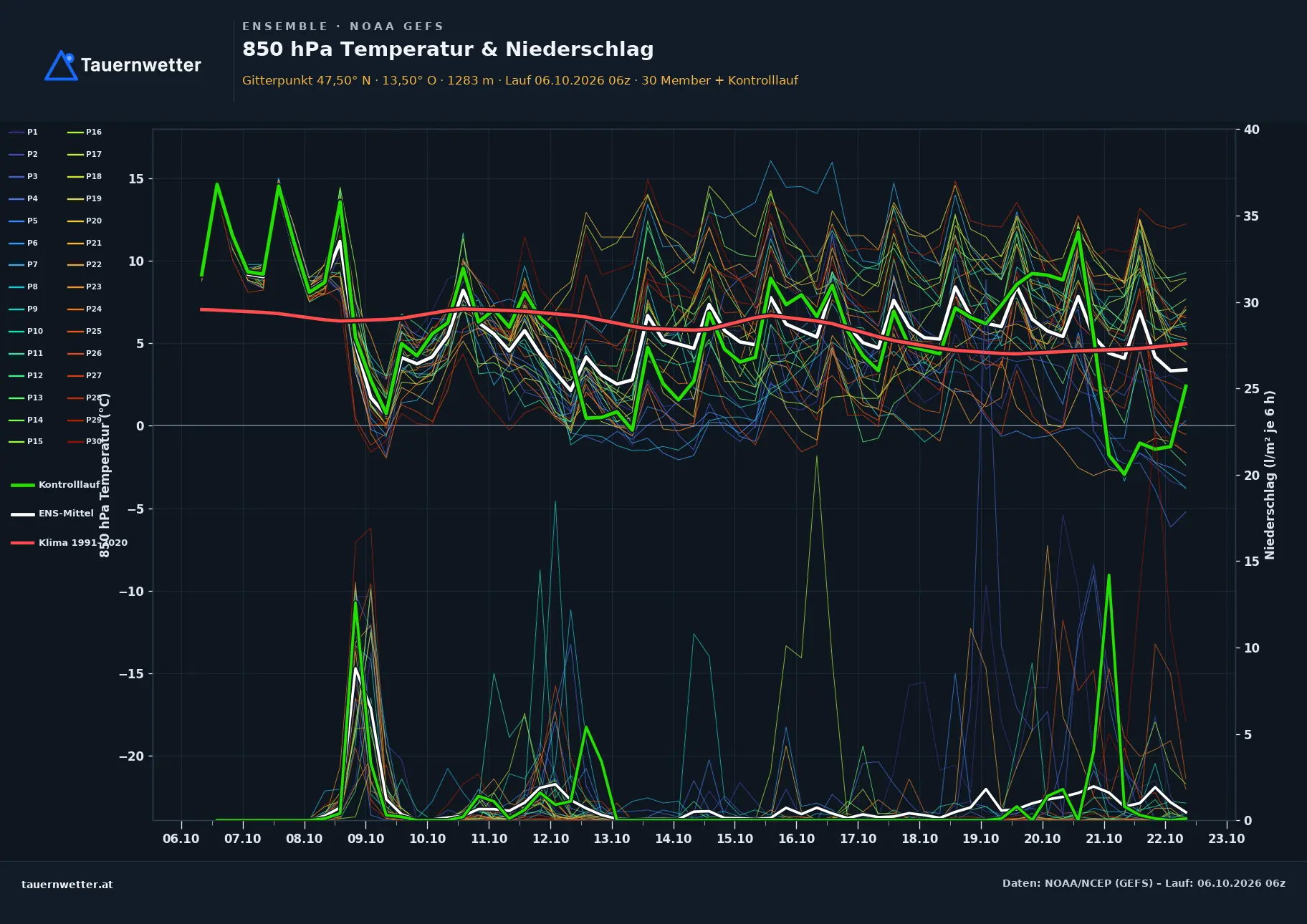The height and width of the screenshot is (924, 1307).
Task: Click the −5 tick on temperature axis
Action: point(135,509)
